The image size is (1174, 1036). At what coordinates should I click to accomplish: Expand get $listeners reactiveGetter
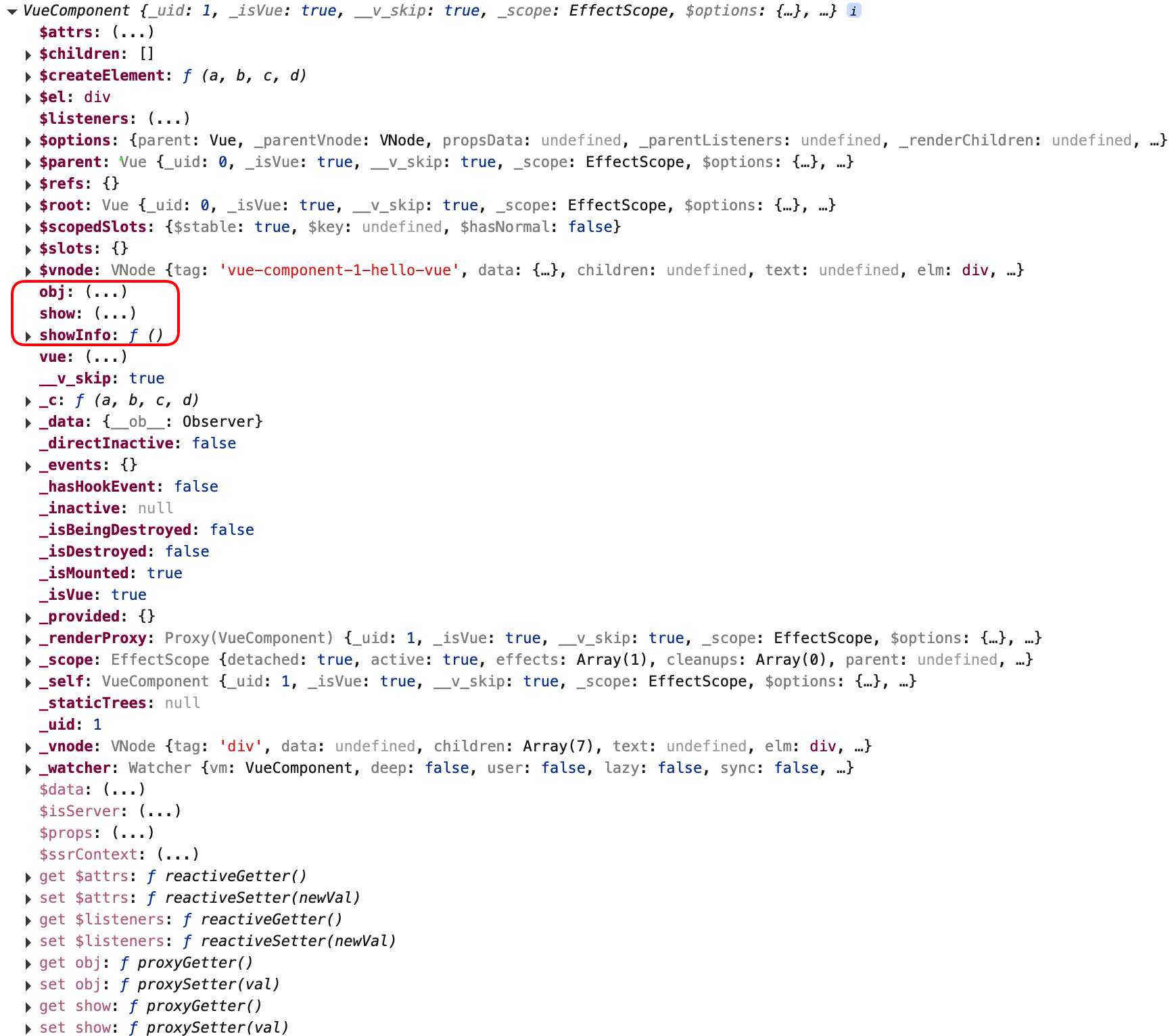[28, 920]
